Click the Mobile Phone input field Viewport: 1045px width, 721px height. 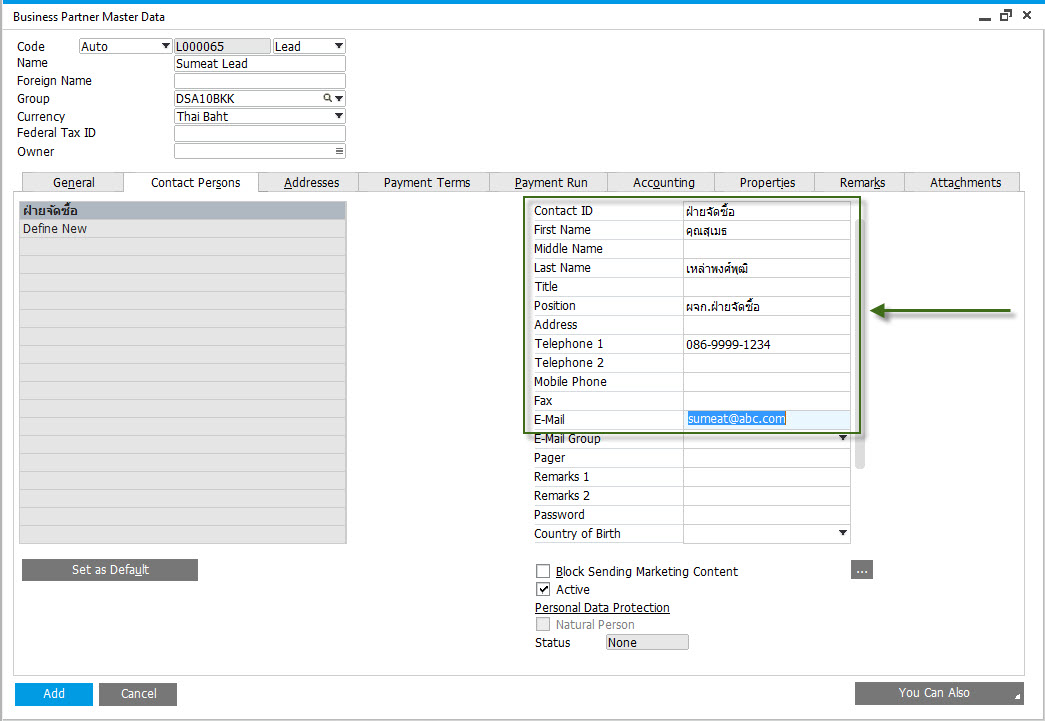pos(766,382)
